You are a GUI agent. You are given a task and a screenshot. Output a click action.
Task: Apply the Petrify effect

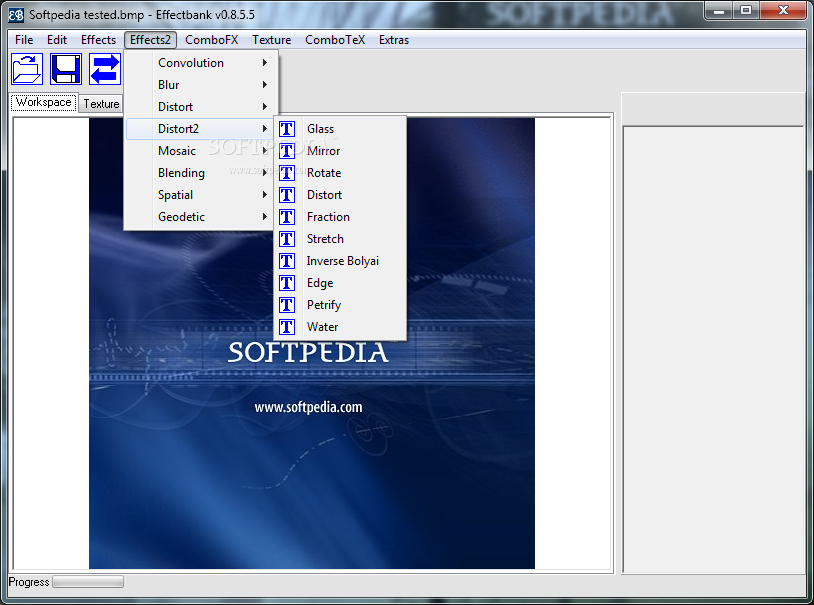(340, 305)
